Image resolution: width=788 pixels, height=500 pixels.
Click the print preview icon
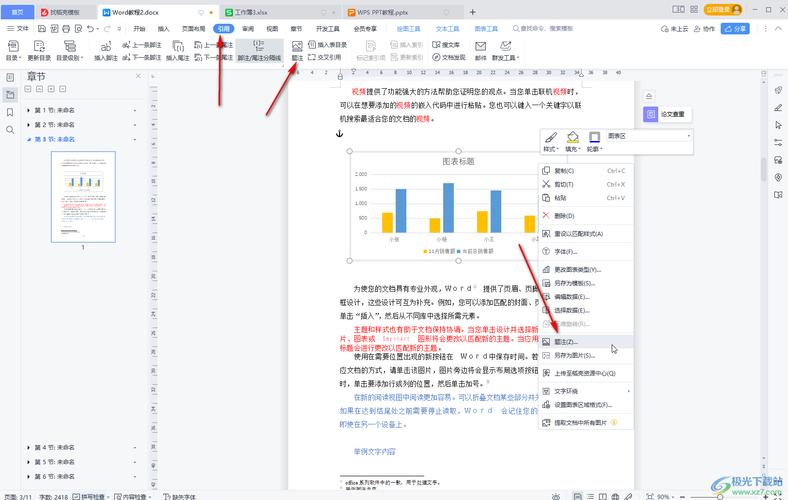click(x=78, y=29)
